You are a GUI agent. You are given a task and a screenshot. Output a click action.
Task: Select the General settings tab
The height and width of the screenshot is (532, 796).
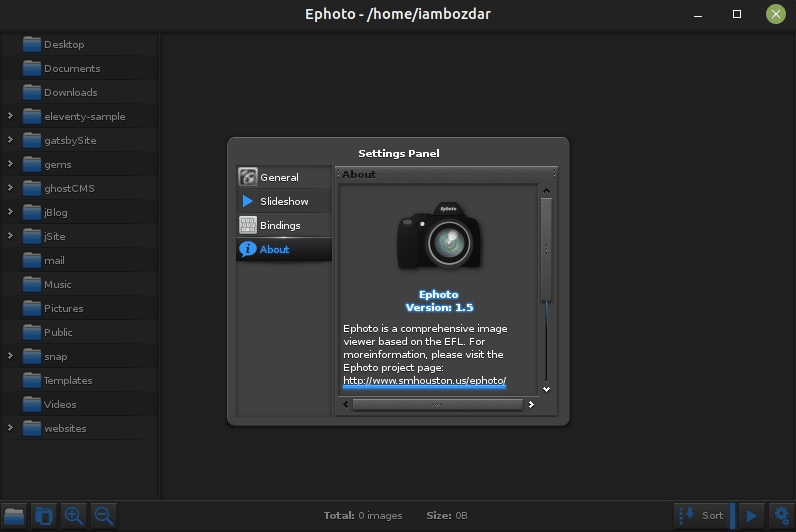(x=284, y=177)
